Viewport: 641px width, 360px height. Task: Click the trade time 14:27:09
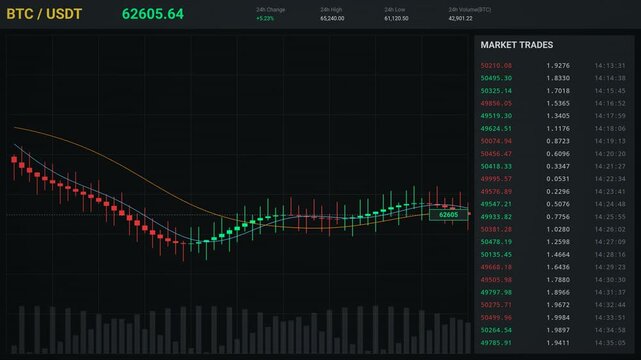(x=610, y=241)
